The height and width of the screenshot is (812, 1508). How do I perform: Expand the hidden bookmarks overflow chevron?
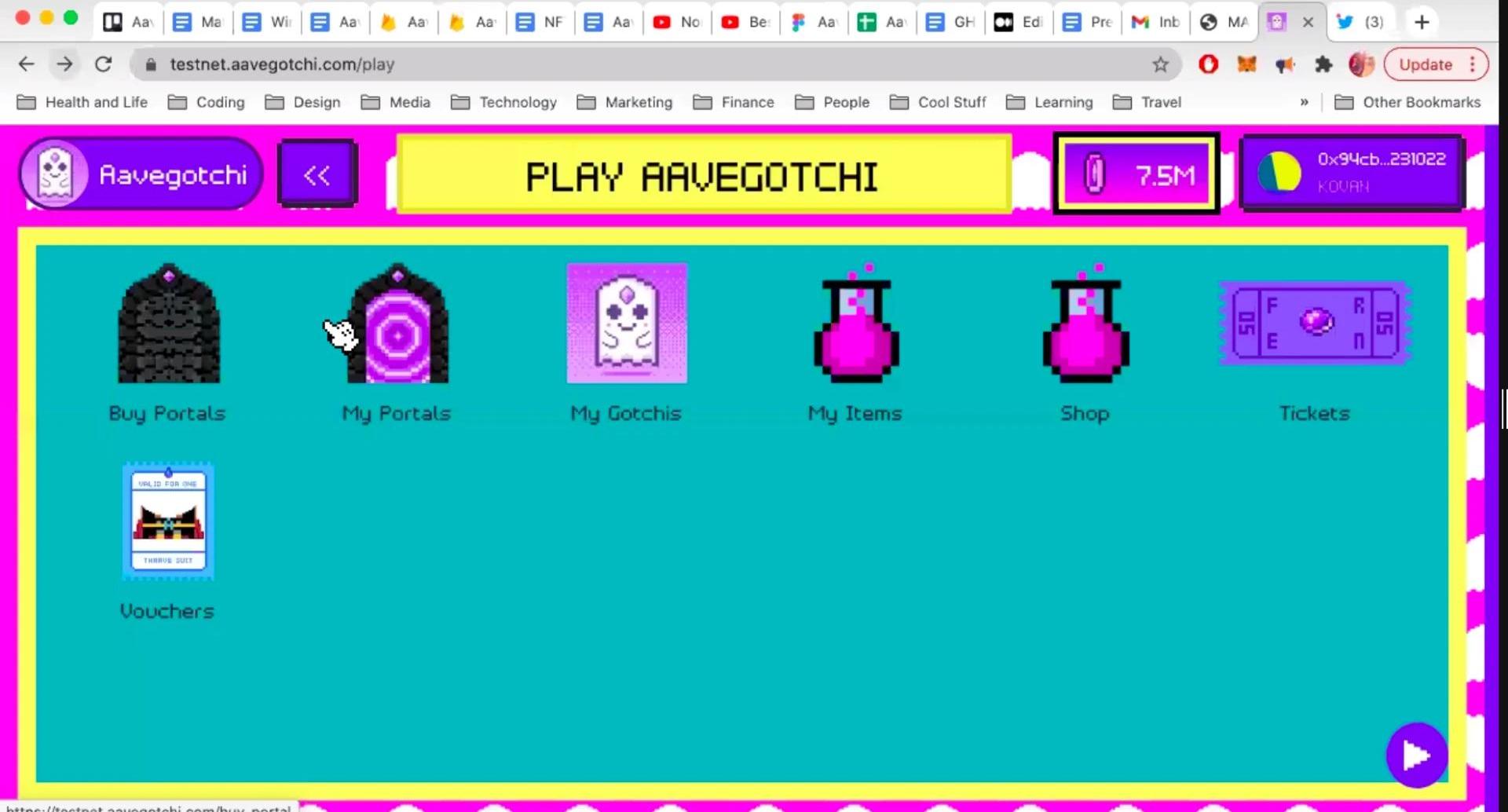point(1304,102)
